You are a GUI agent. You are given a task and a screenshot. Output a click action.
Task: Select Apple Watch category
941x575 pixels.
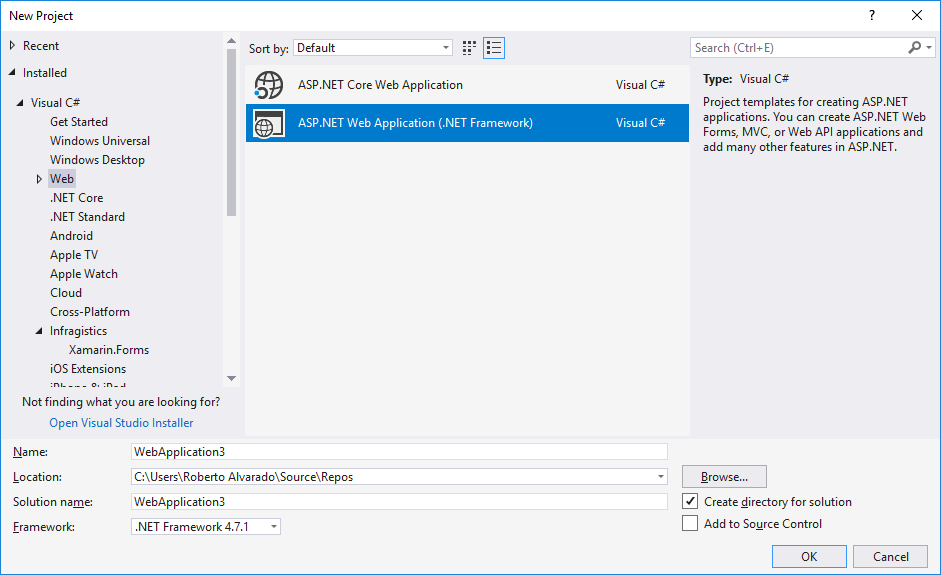(x=83, y=274)
